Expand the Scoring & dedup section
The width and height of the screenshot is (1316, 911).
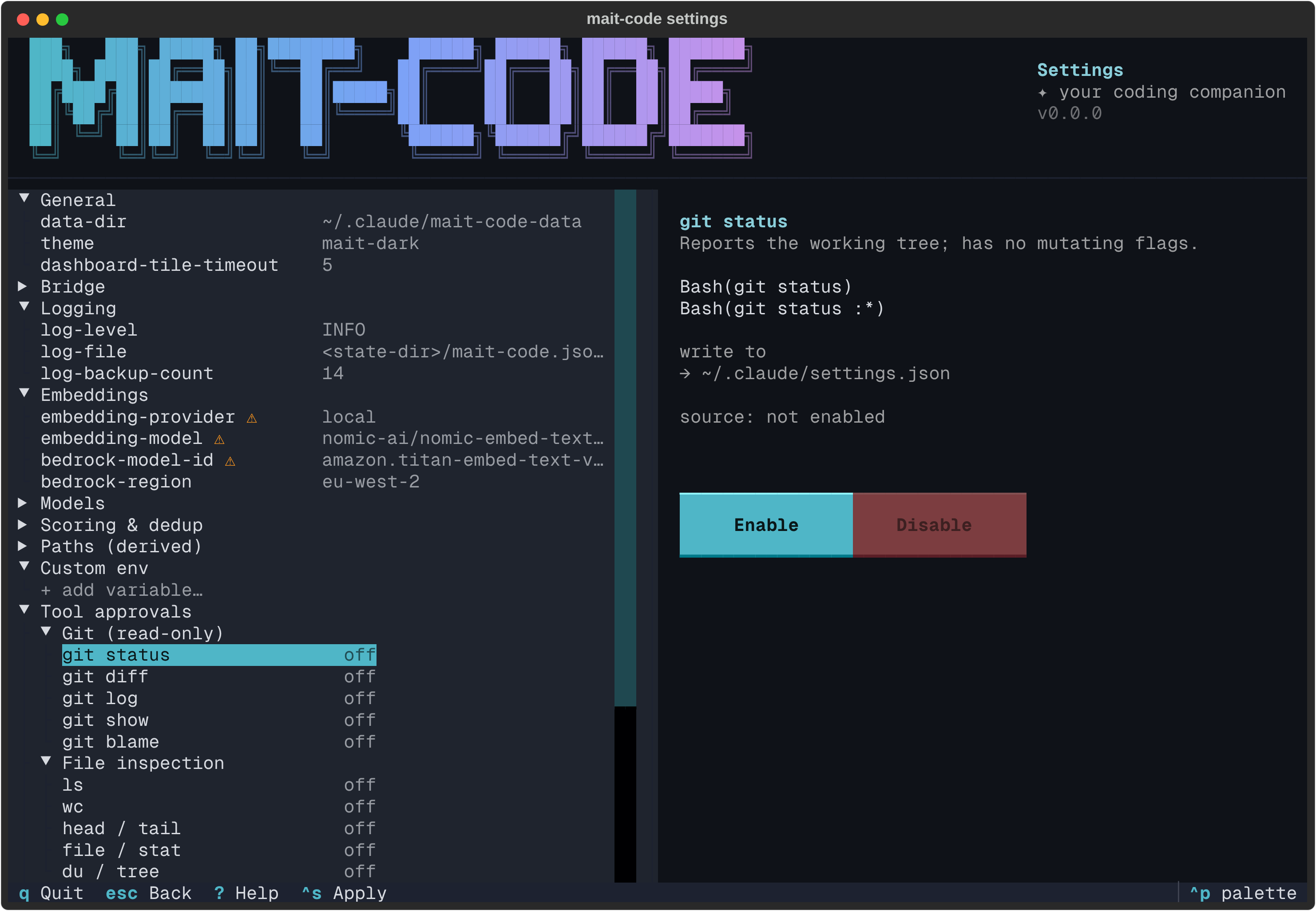click(x=23, y=525)
